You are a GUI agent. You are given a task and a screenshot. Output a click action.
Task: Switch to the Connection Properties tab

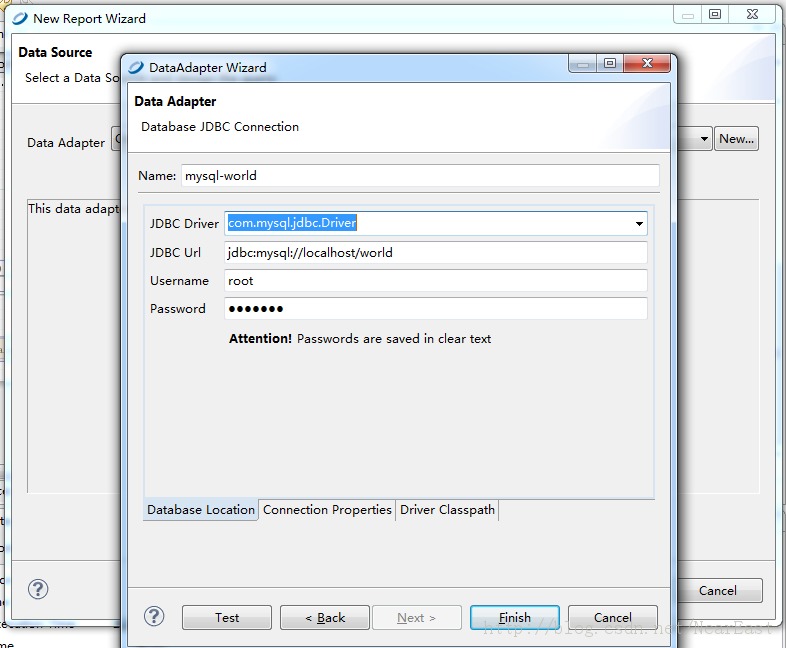(x=327, y=510)
